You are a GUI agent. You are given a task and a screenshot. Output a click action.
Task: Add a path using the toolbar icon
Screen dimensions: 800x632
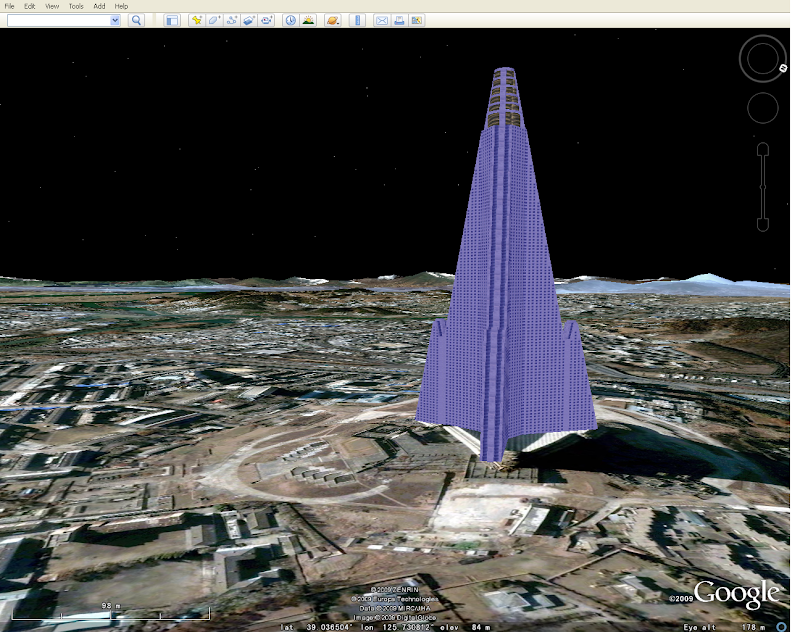pos(232,20)
